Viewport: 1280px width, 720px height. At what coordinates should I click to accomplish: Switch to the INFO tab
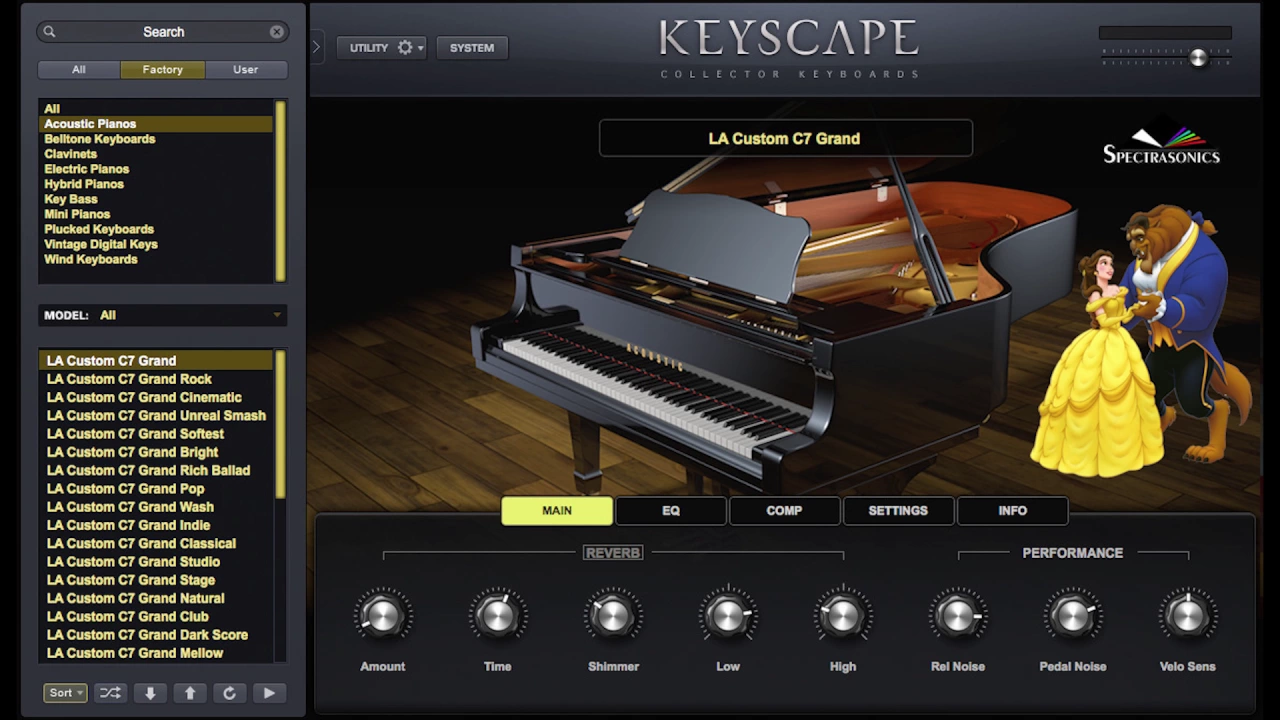[1012, 510]
